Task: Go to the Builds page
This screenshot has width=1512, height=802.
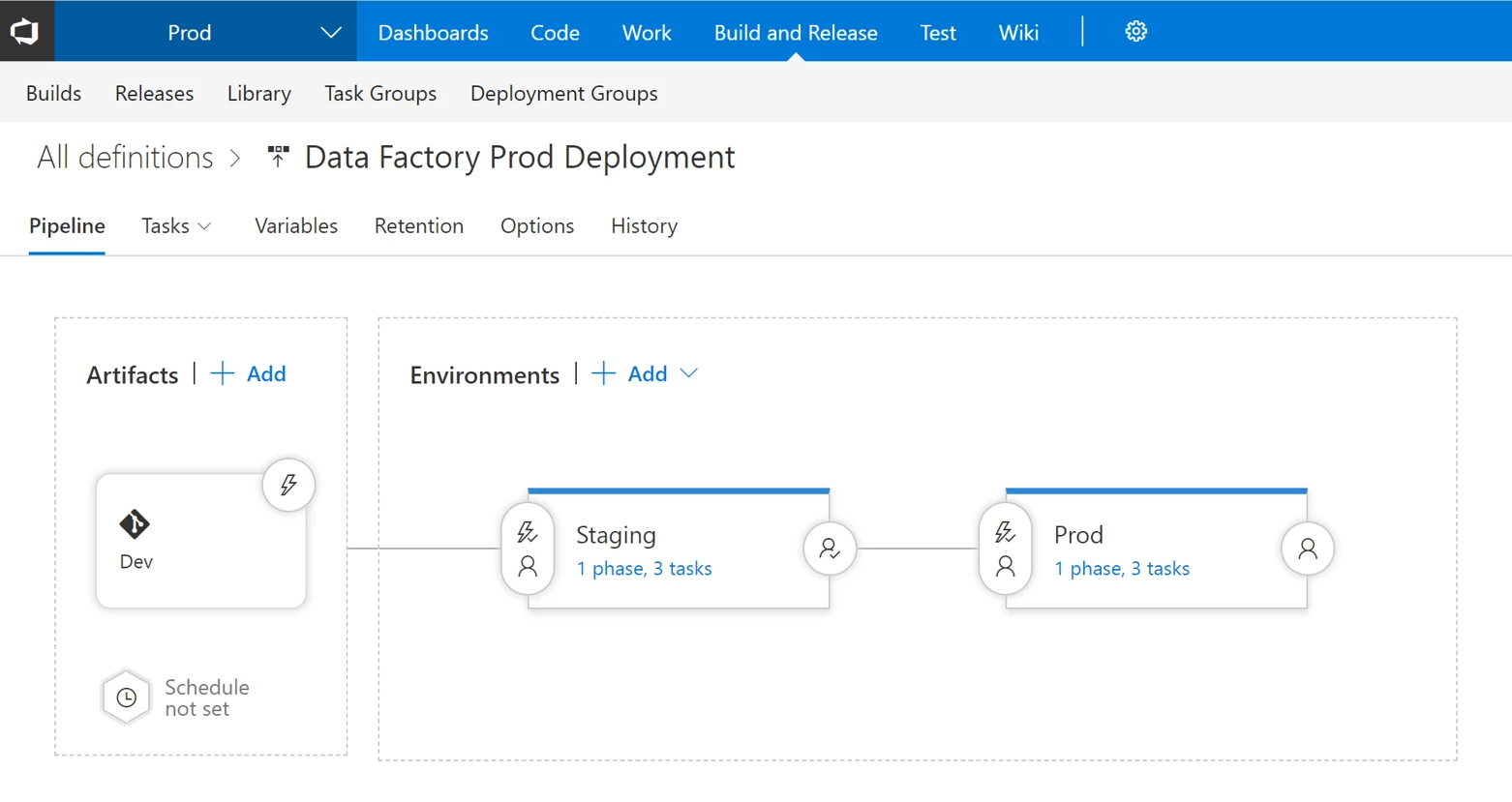Action: click(x=53, y=93)
